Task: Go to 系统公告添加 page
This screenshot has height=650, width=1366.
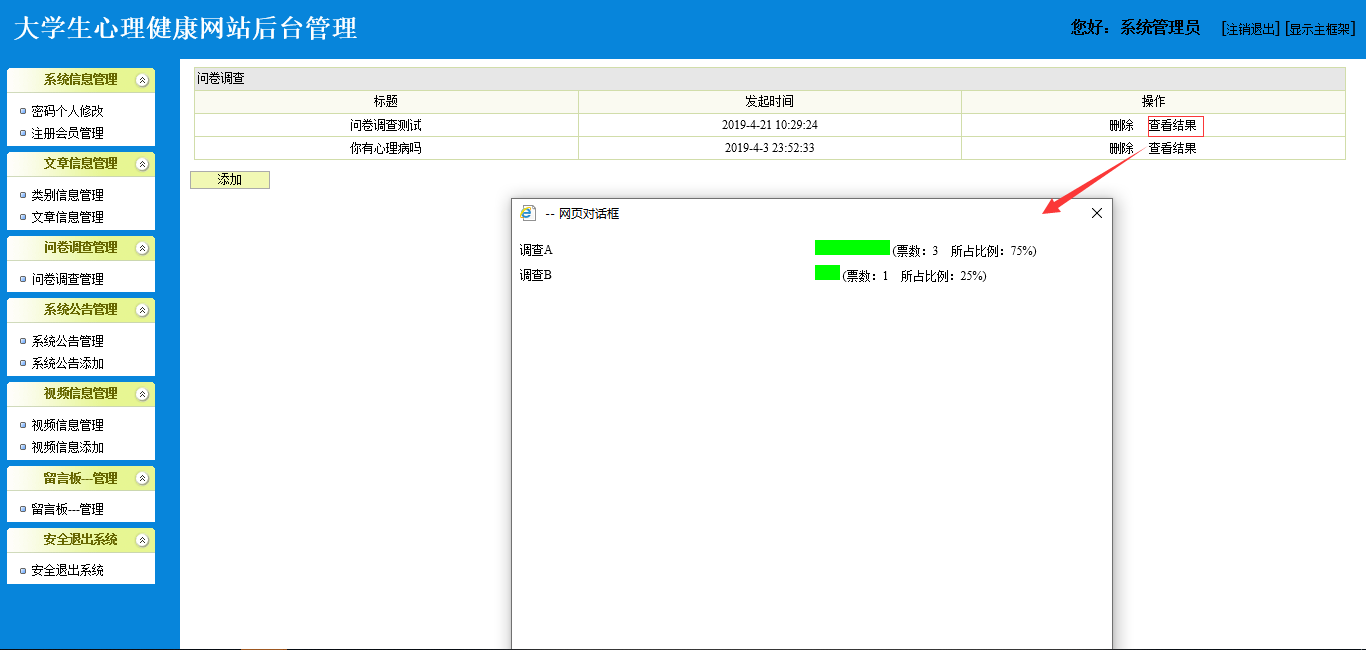Action: [x=67, y=363]
